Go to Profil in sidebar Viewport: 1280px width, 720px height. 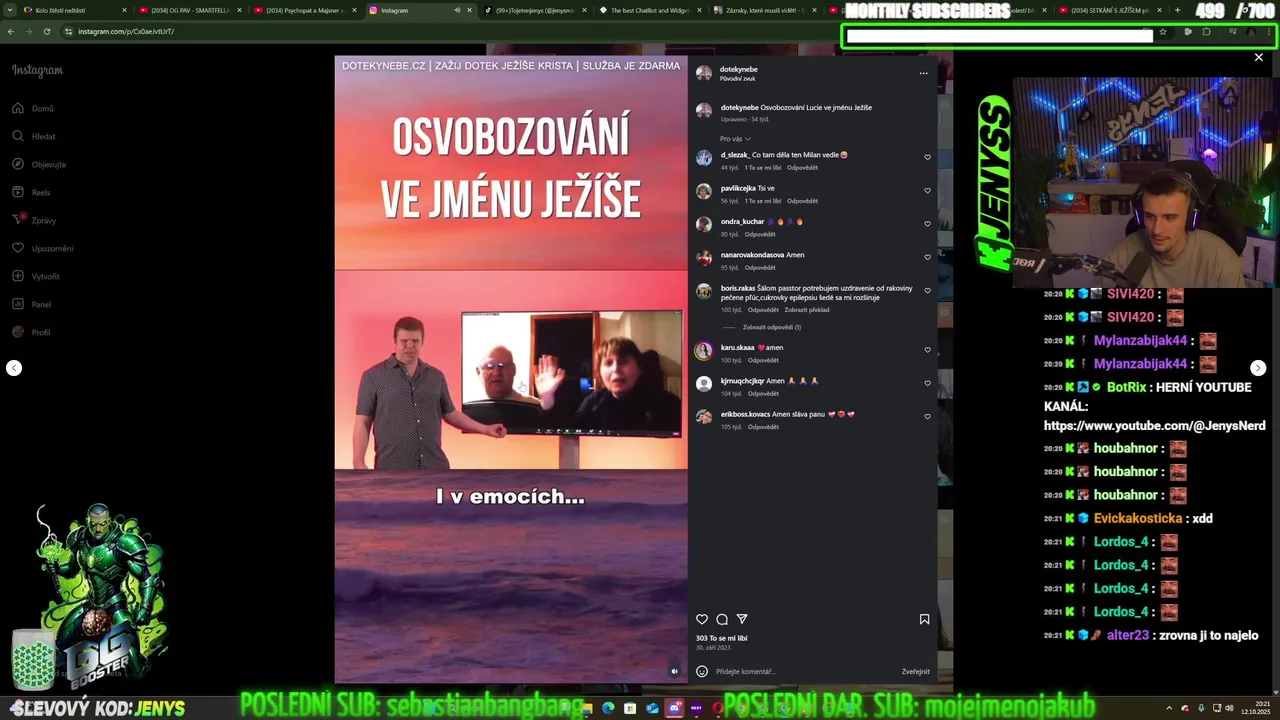[x=31, y=332]
